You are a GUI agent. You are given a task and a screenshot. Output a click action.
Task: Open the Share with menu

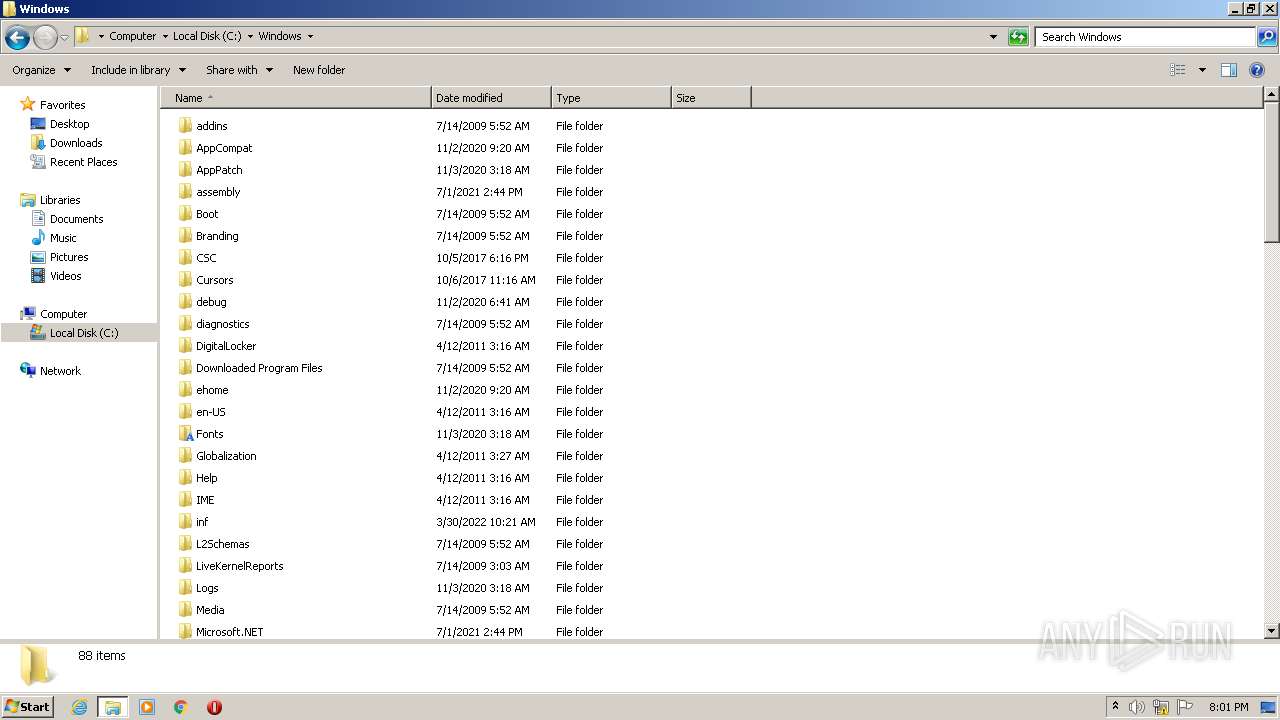(239, 70)
